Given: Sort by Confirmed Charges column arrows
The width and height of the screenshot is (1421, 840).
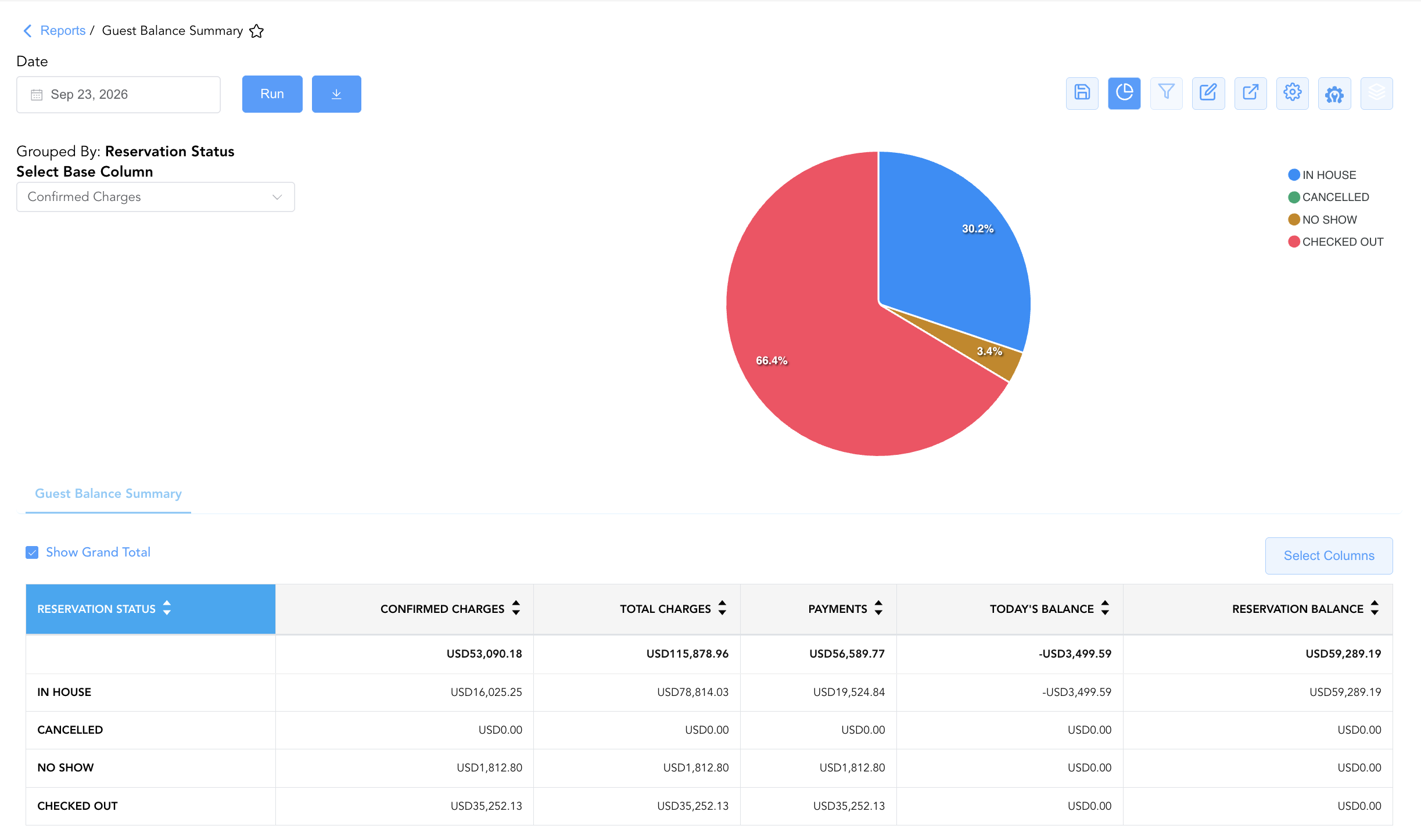Looking at the screenshot, I should [516, 608].
